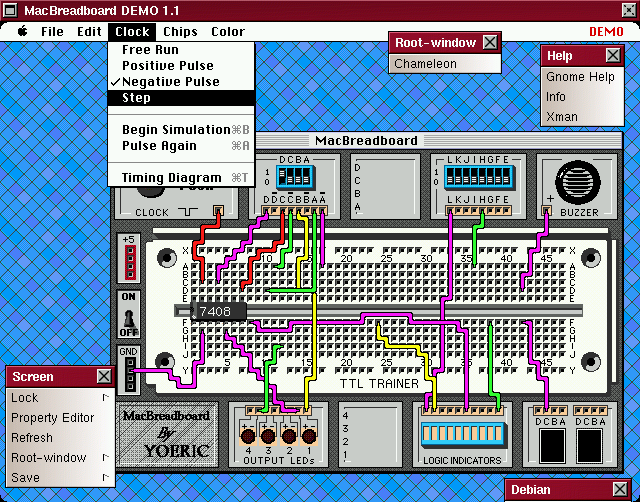Image resolution: width=640 pixels, height=502 pixels.
Task: Open window menu button in title bar
Action: coord(10,10)
